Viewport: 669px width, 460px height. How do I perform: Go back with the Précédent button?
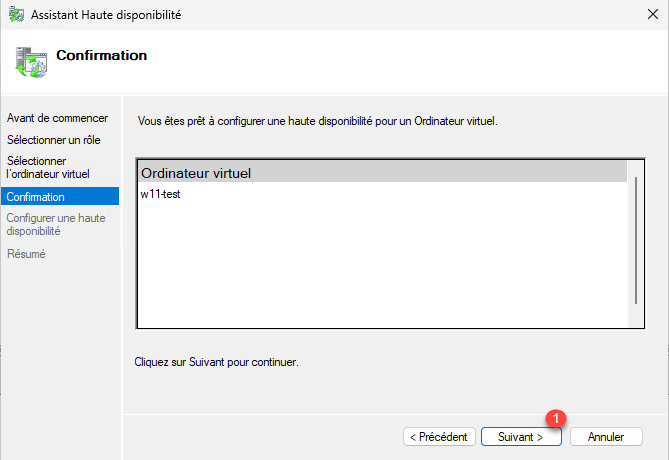click(438, 437)
